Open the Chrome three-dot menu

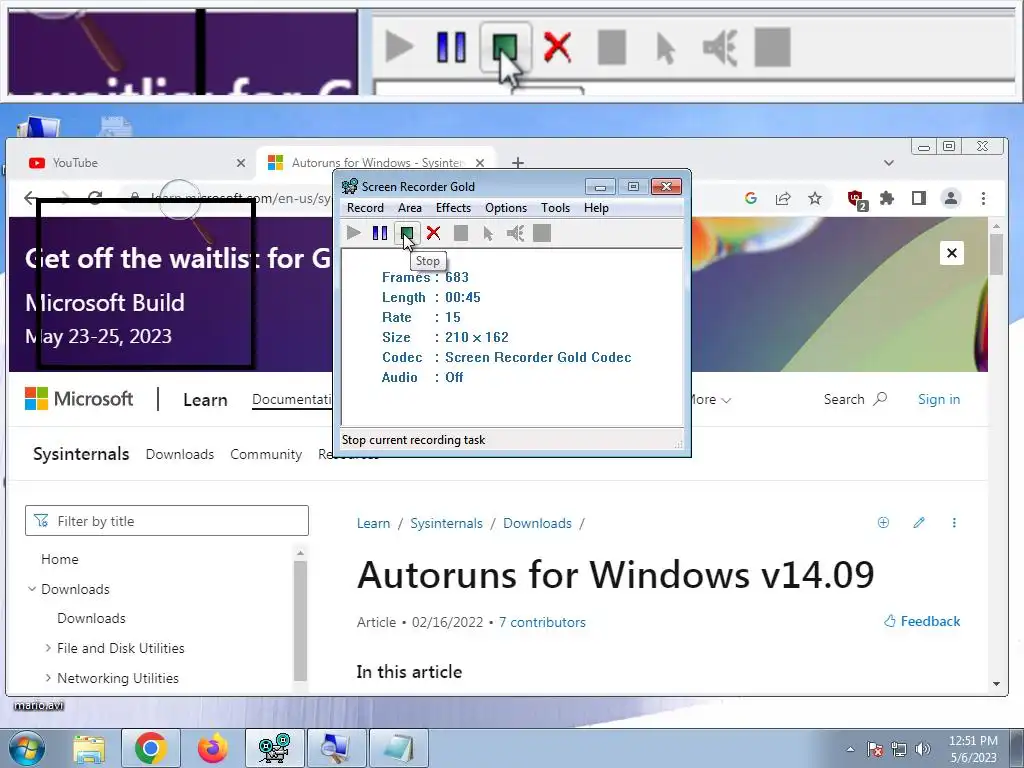coord(983,198)
